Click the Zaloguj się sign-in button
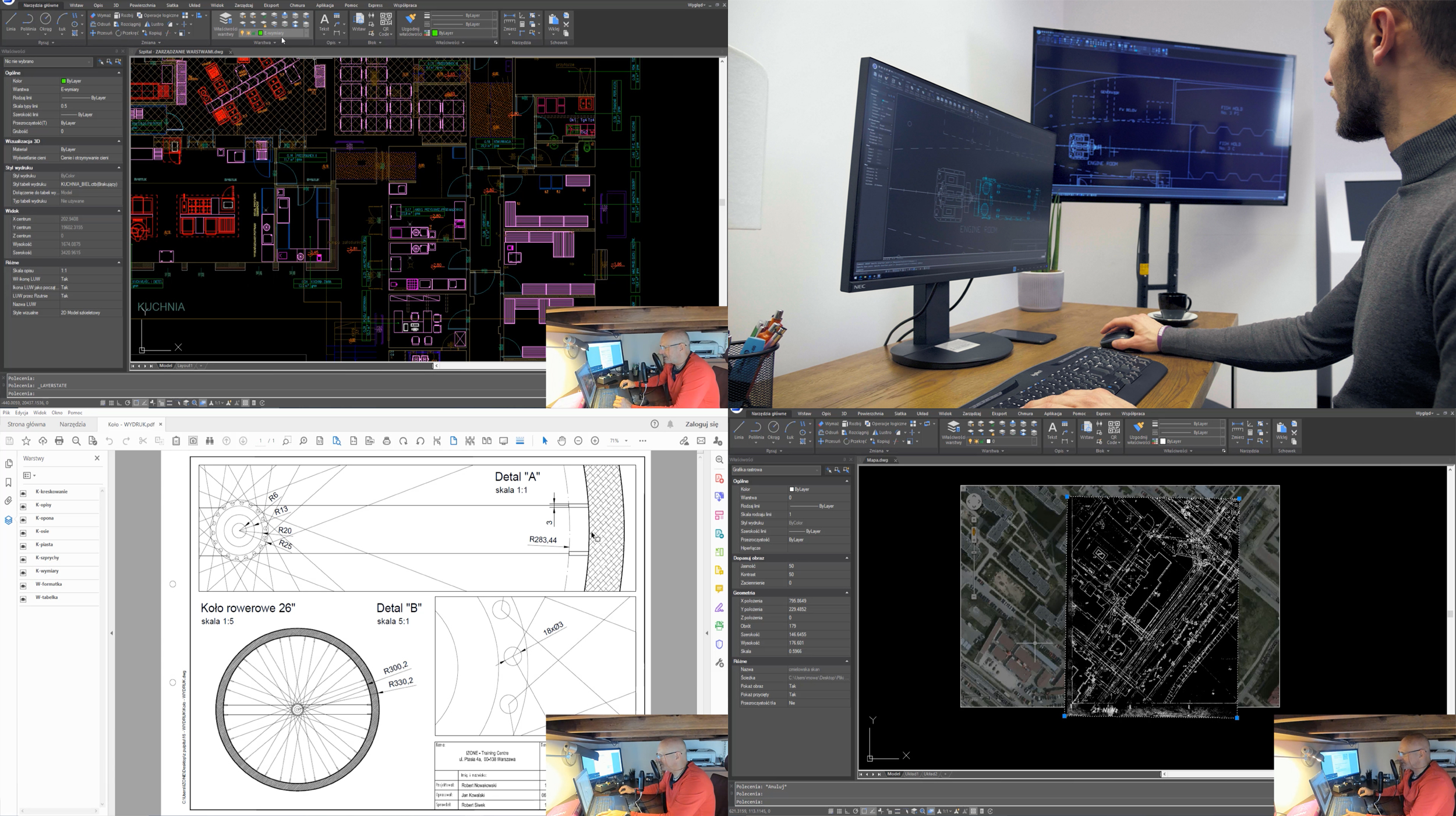 tap(701, 425)
